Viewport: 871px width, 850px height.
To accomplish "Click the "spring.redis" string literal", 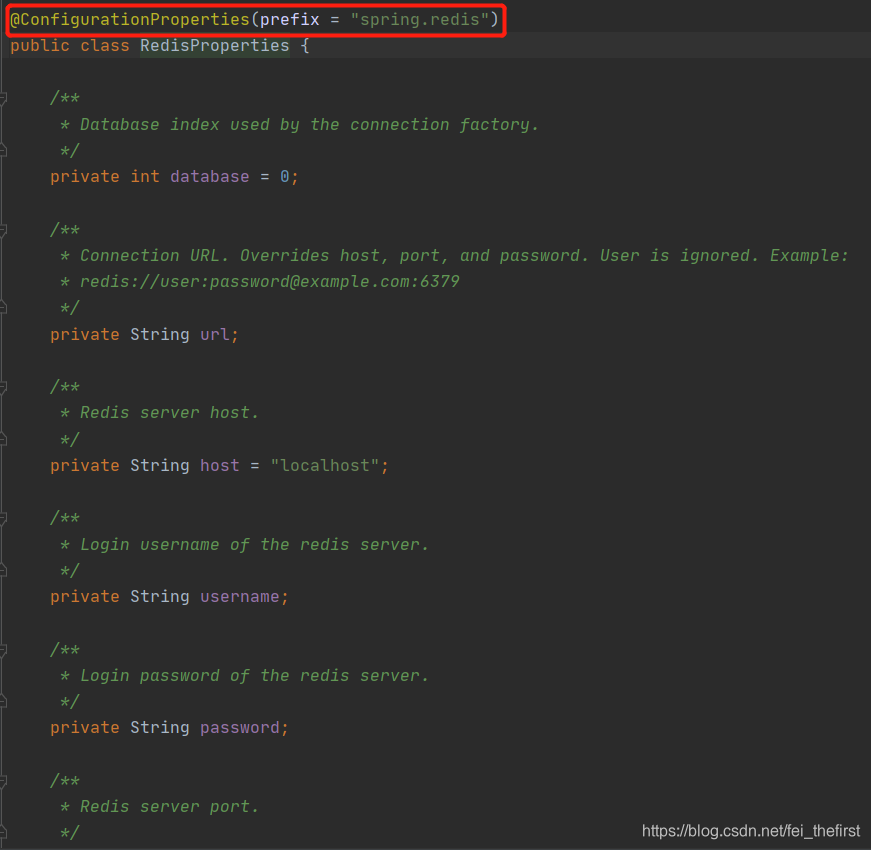I will tap(420, 20).
